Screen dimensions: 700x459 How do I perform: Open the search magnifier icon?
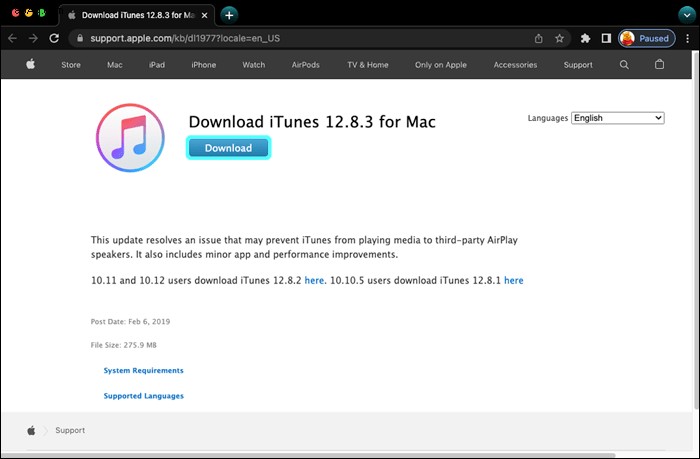pos(624,65)
